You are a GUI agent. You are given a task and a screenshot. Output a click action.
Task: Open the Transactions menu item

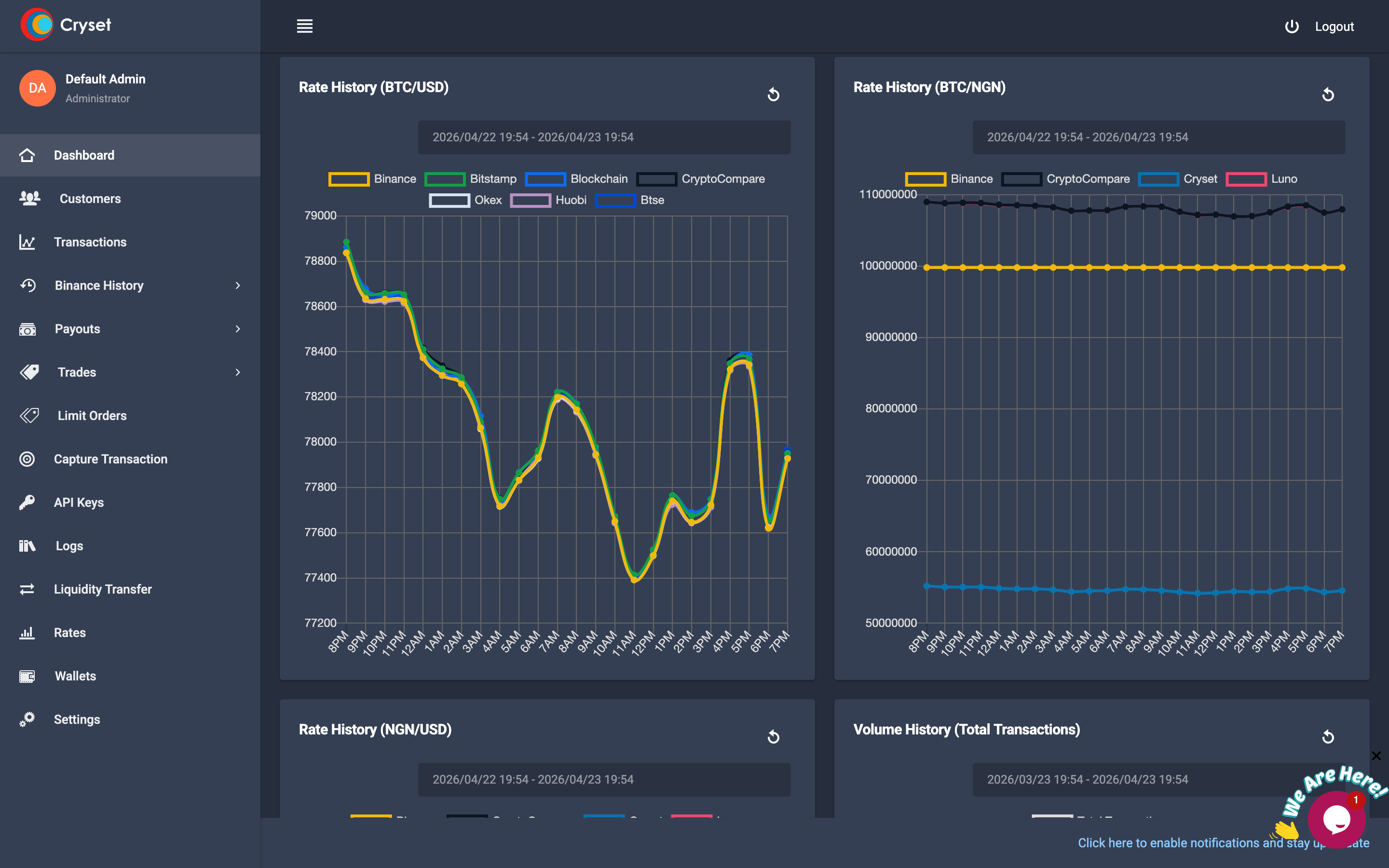(130, 242)
